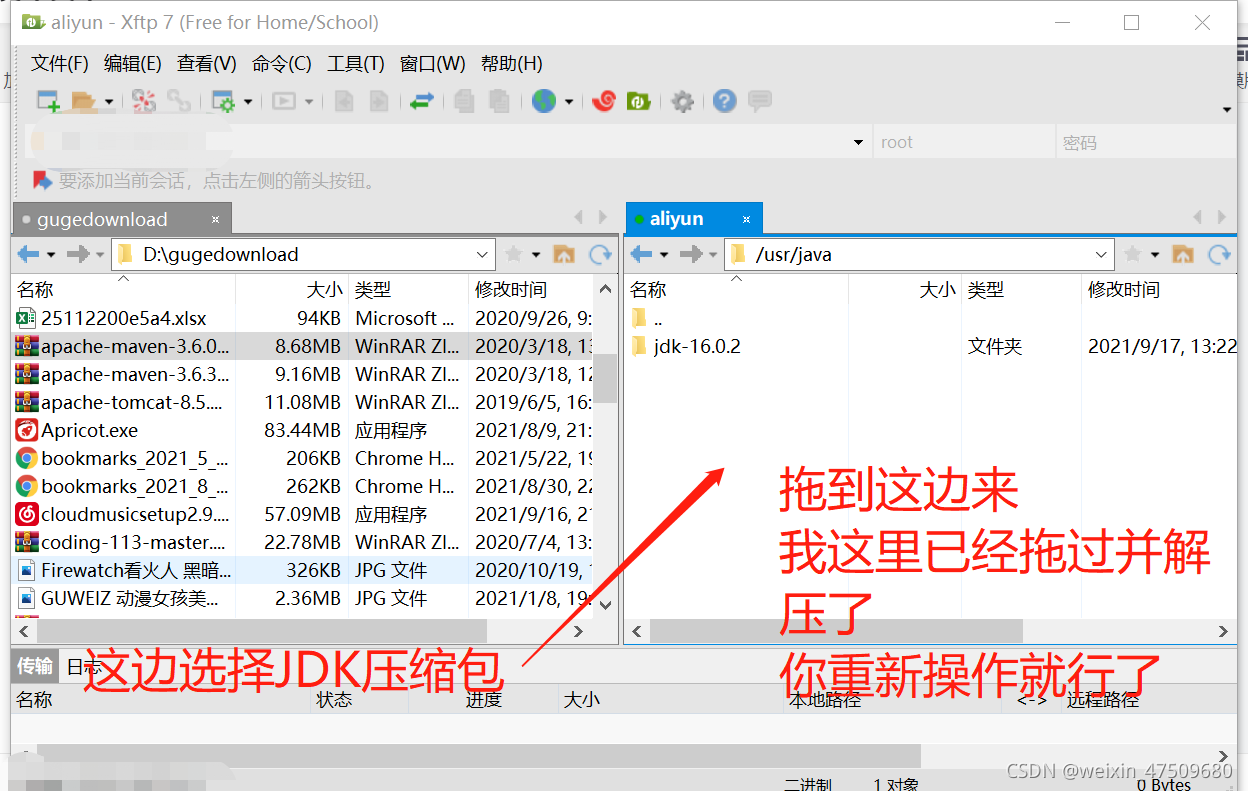Click the local pane scroll-down arrow
Viewport: 1248px width, 791px height.
(x=606, y=605)
